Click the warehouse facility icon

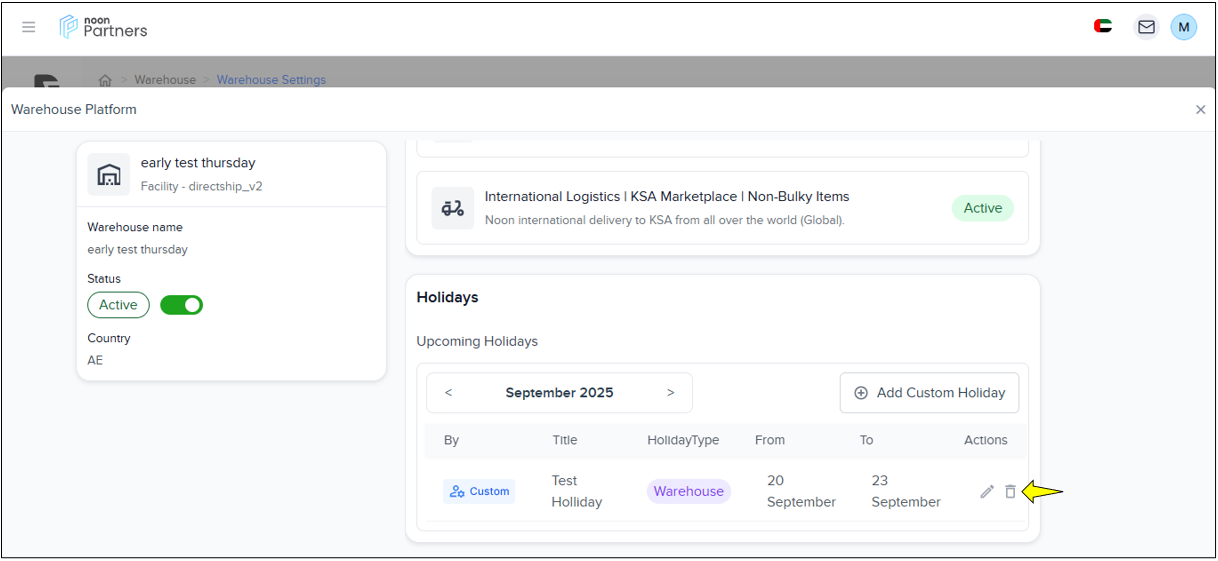[x=108, y=174]
